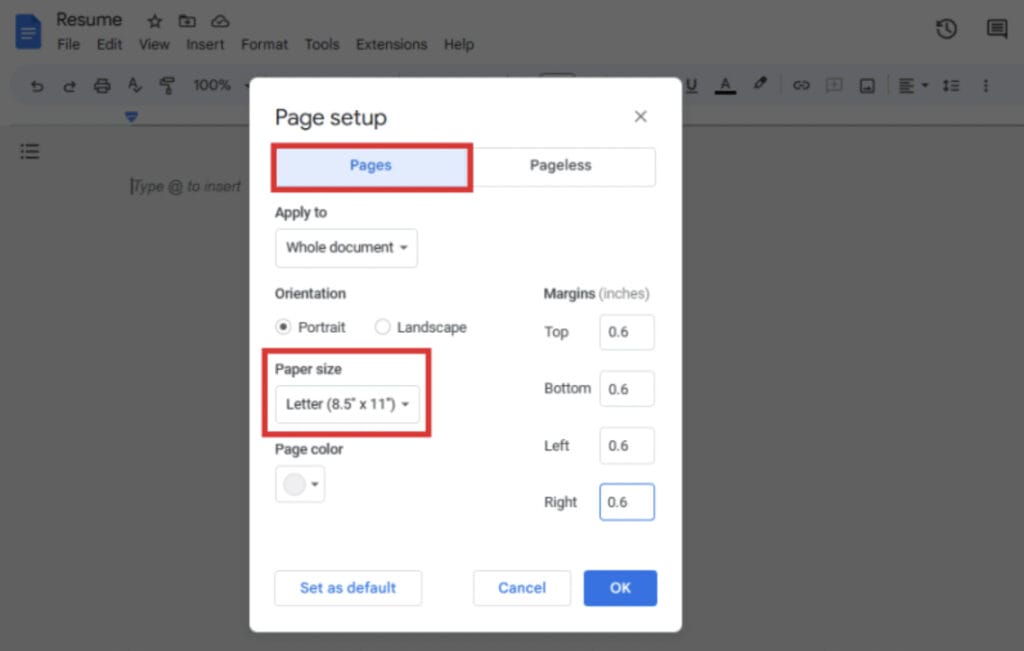Insert an image via the toolbar icon
This screenshot has width=1024, height=651.
866,85
